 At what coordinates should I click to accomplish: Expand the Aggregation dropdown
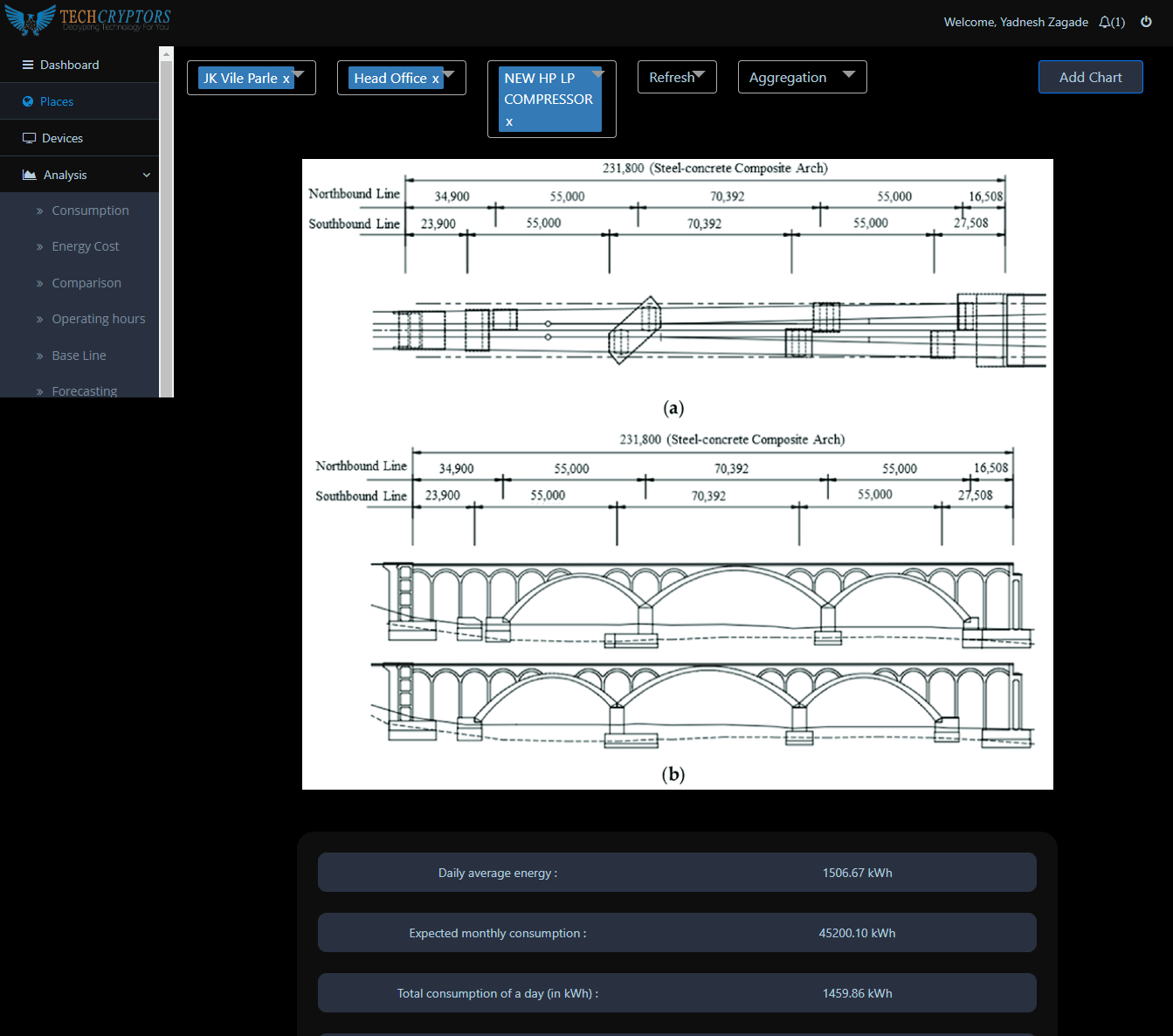click(x=848, y=75)
